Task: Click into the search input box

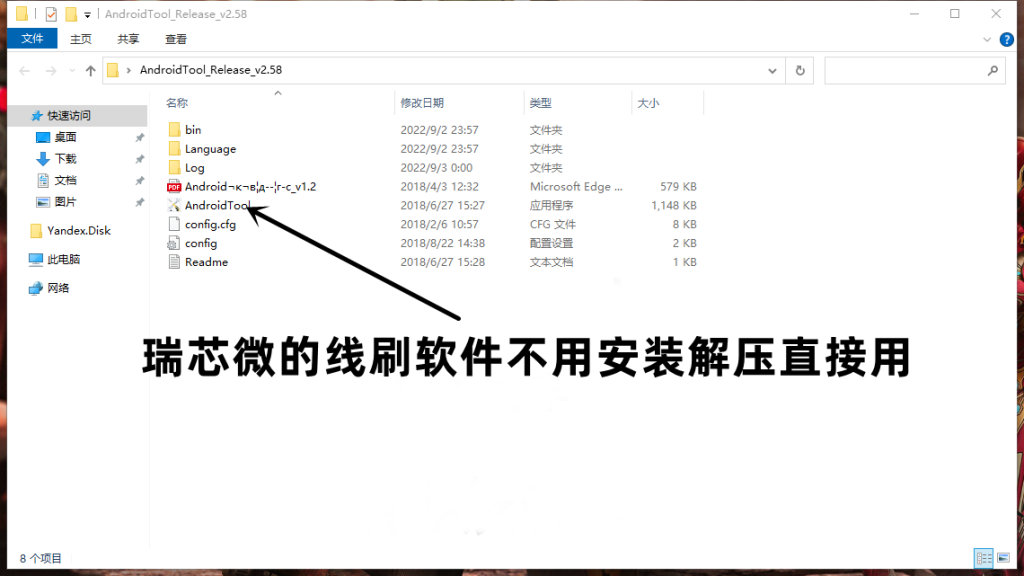Action: click(x=905, y=71)
